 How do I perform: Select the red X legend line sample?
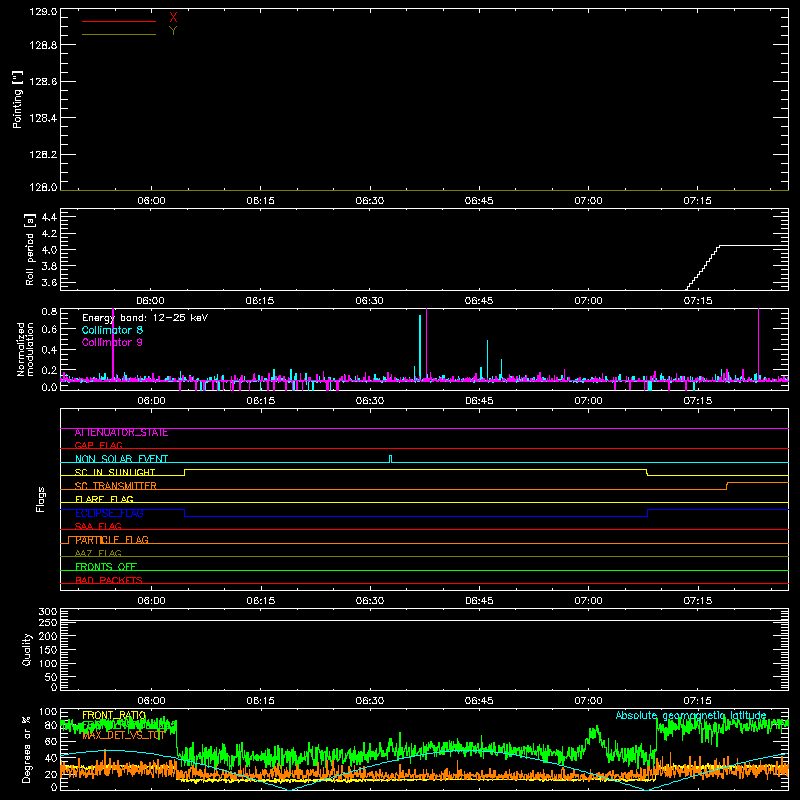[x=119, y=21]
